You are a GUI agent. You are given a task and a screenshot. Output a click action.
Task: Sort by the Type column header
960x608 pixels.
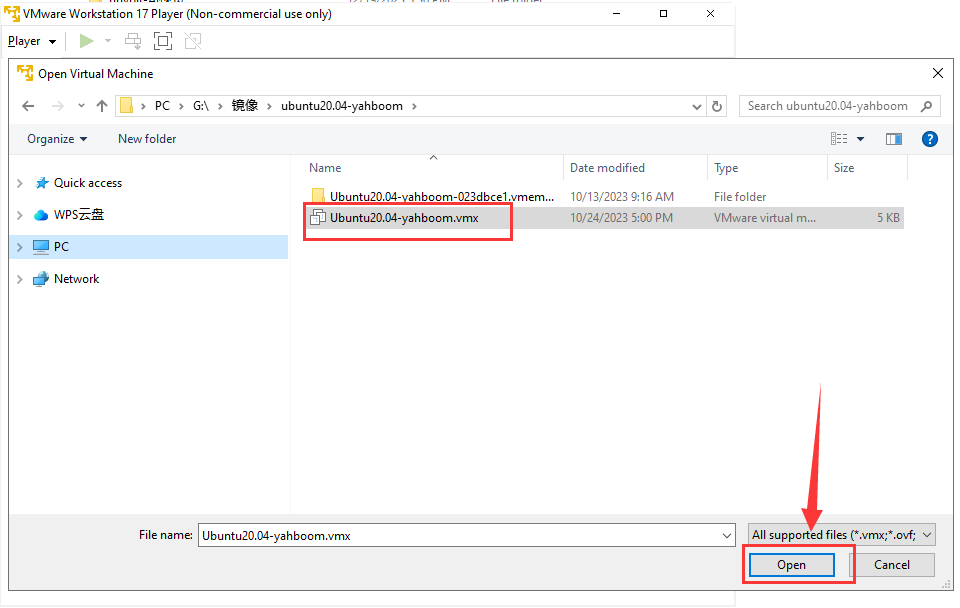(x=726, y=168)
